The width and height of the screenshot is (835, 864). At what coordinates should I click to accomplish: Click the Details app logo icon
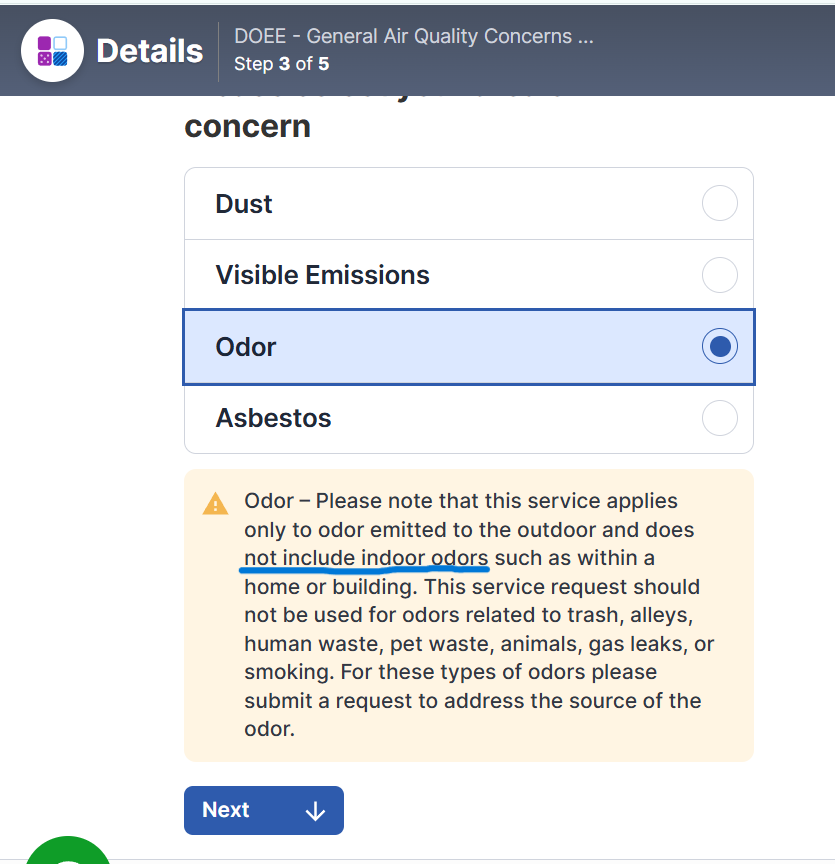pos(52,51)
